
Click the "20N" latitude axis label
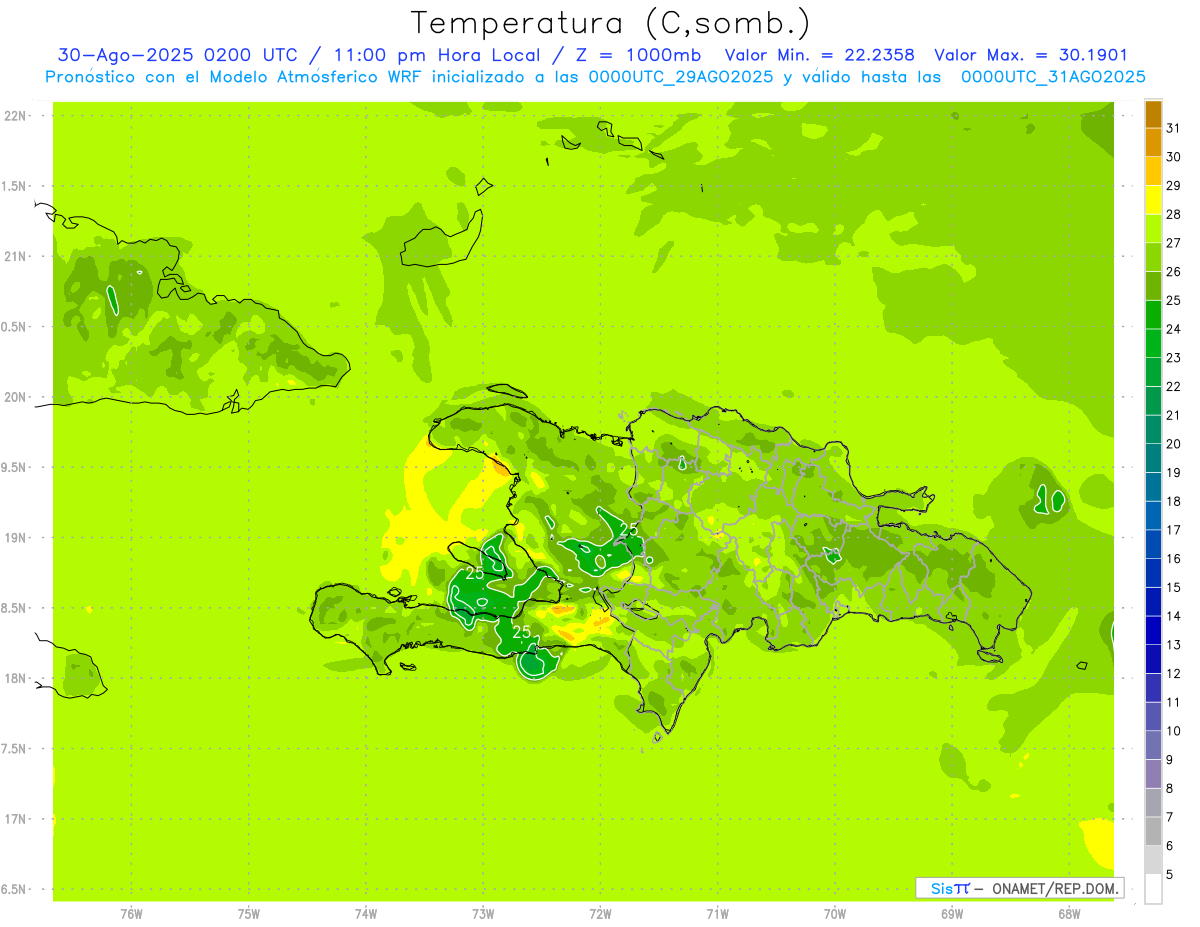point(16,397)
